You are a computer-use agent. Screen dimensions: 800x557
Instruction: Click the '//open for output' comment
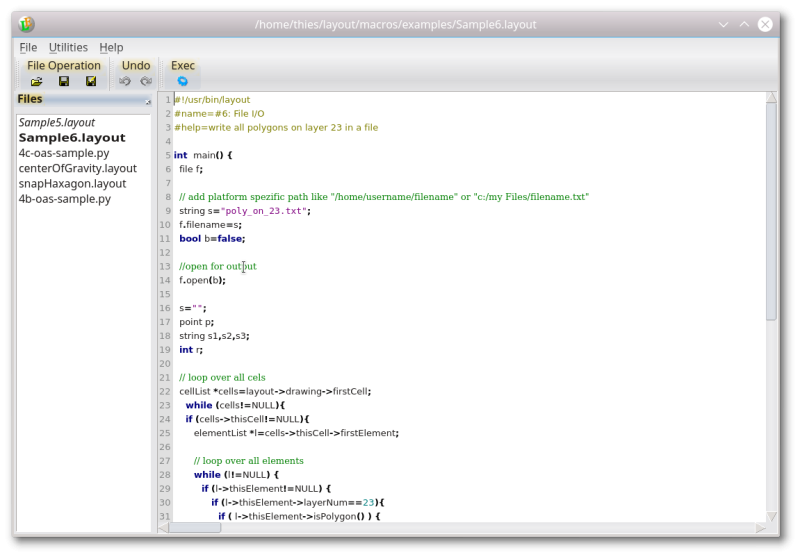pos(218,266)
